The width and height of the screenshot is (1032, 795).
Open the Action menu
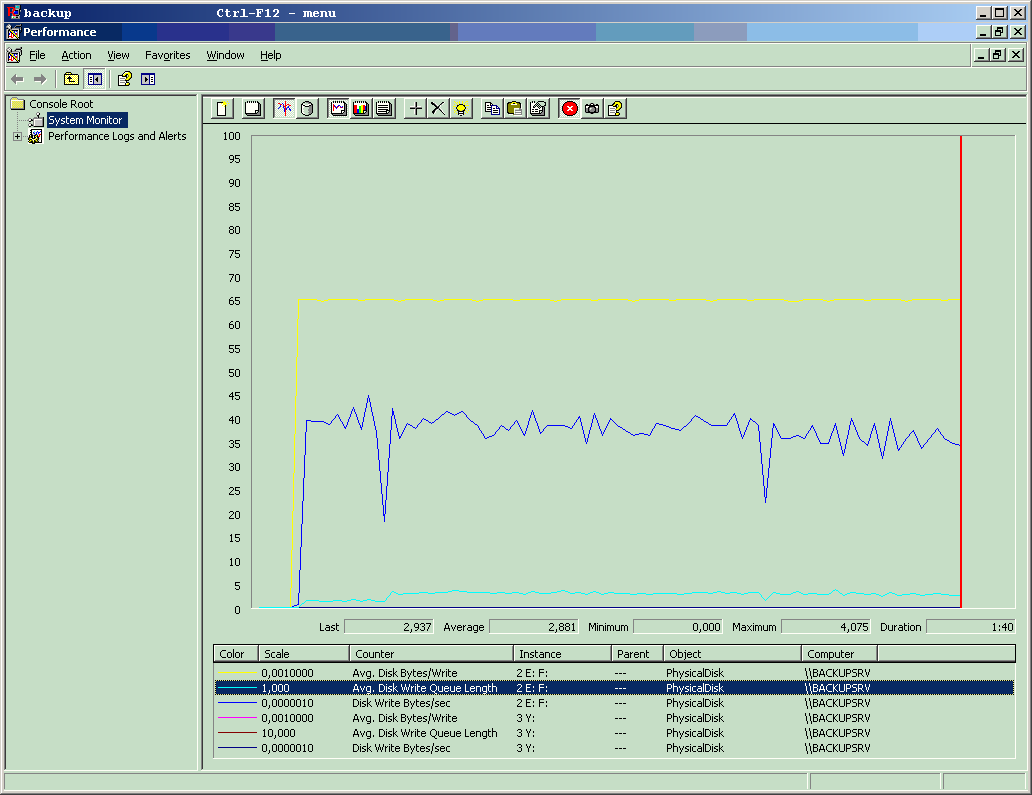[x=76, y=55]
